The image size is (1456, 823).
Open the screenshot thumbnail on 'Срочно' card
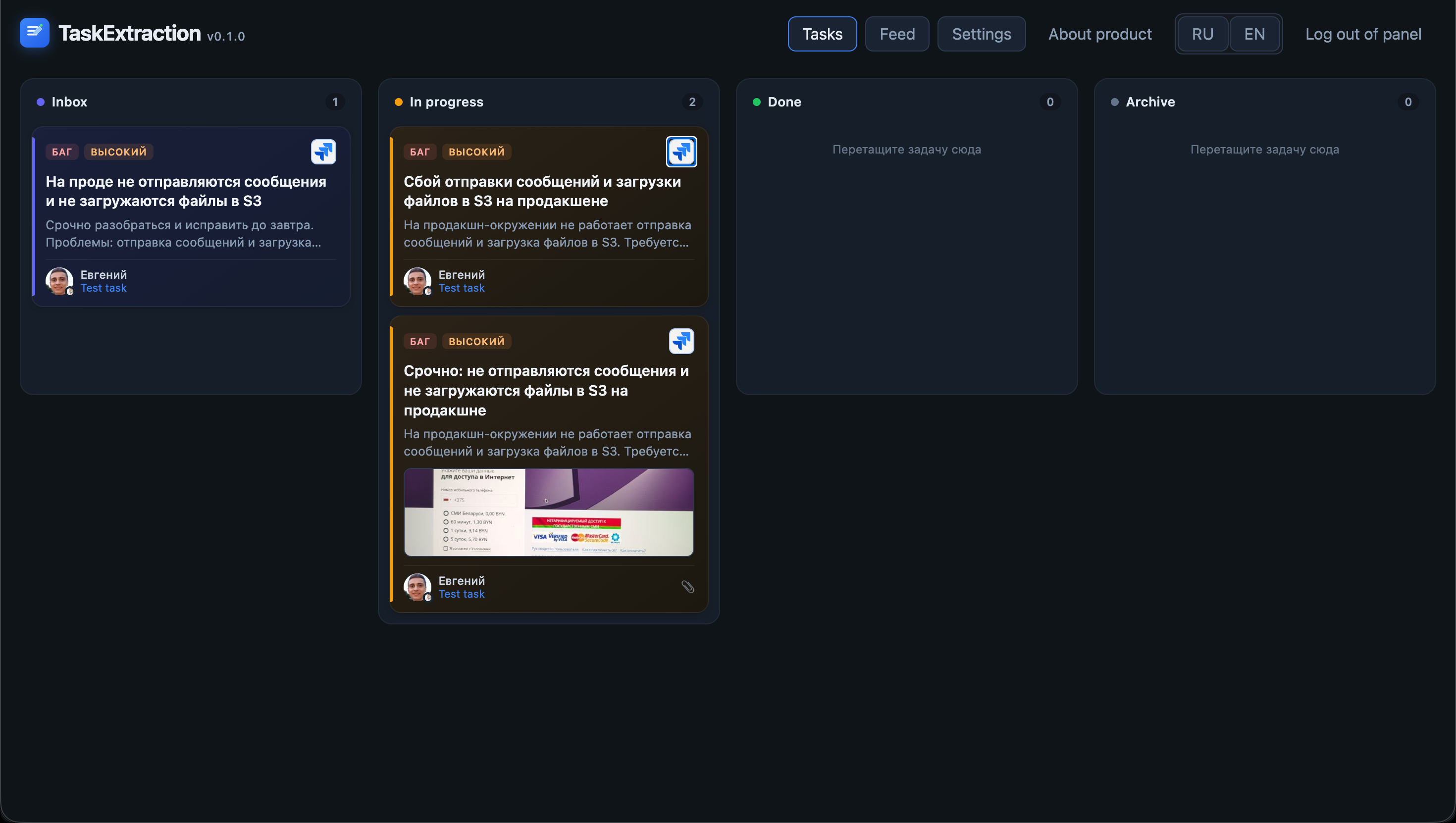[548, 512]
